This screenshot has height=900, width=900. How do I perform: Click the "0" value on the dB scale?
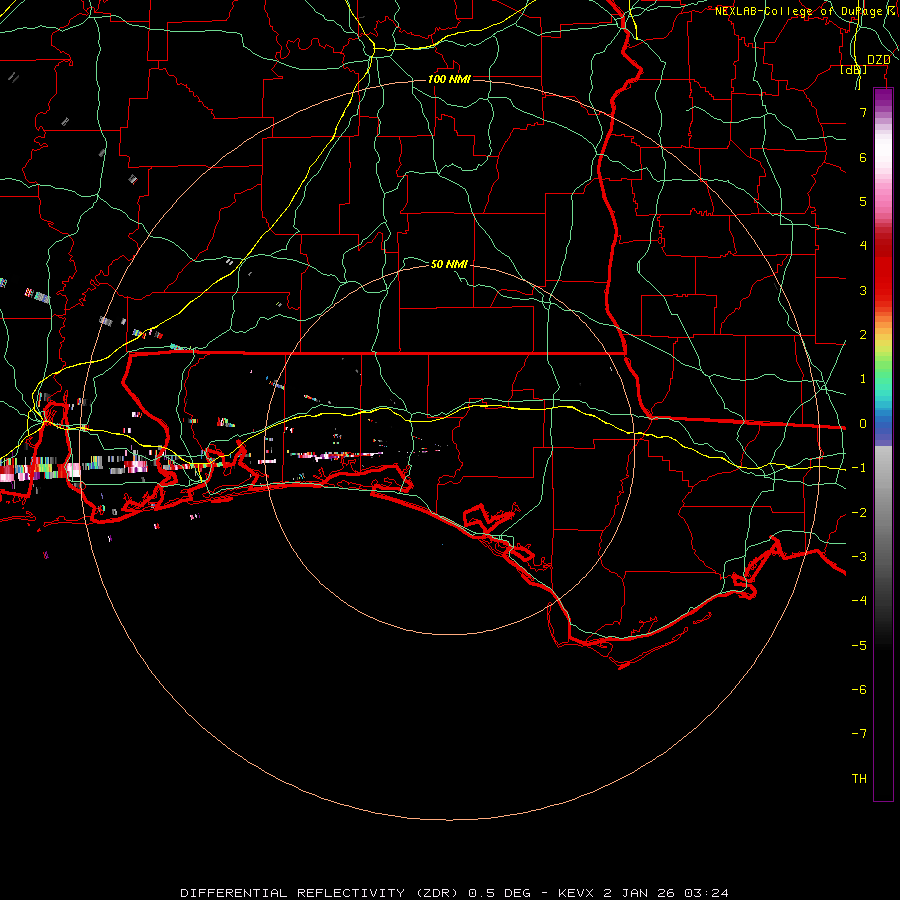click(863, 424)
